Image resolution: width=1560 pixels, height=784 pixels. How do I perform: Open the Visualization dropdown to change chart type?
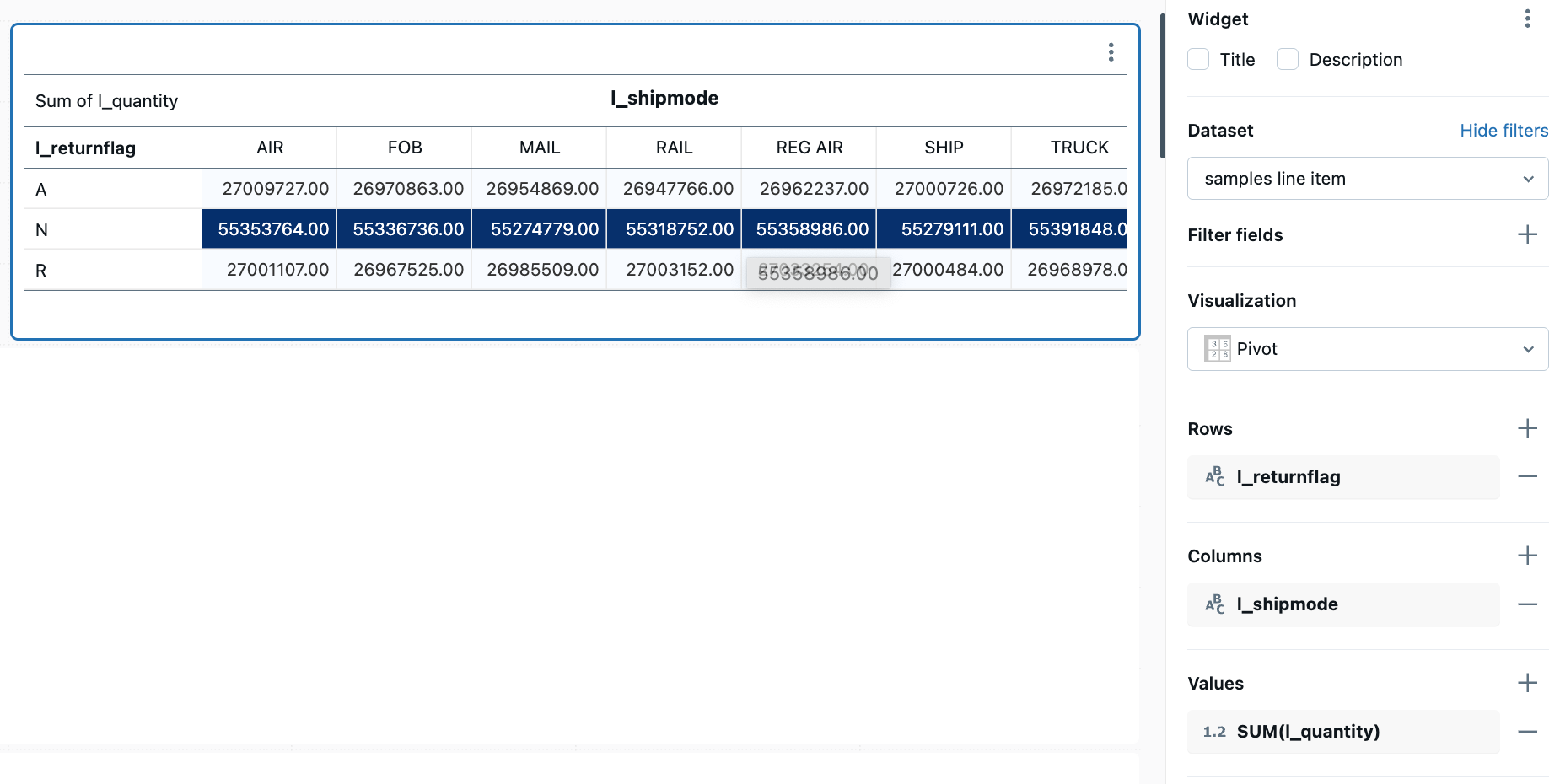click(x=1366, y=348)
